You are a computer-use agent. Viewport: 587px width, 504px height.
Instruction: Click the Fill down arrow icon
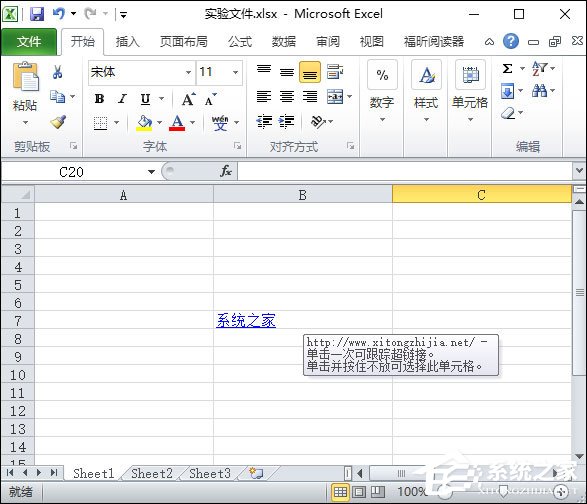click(x=507, y=91)
